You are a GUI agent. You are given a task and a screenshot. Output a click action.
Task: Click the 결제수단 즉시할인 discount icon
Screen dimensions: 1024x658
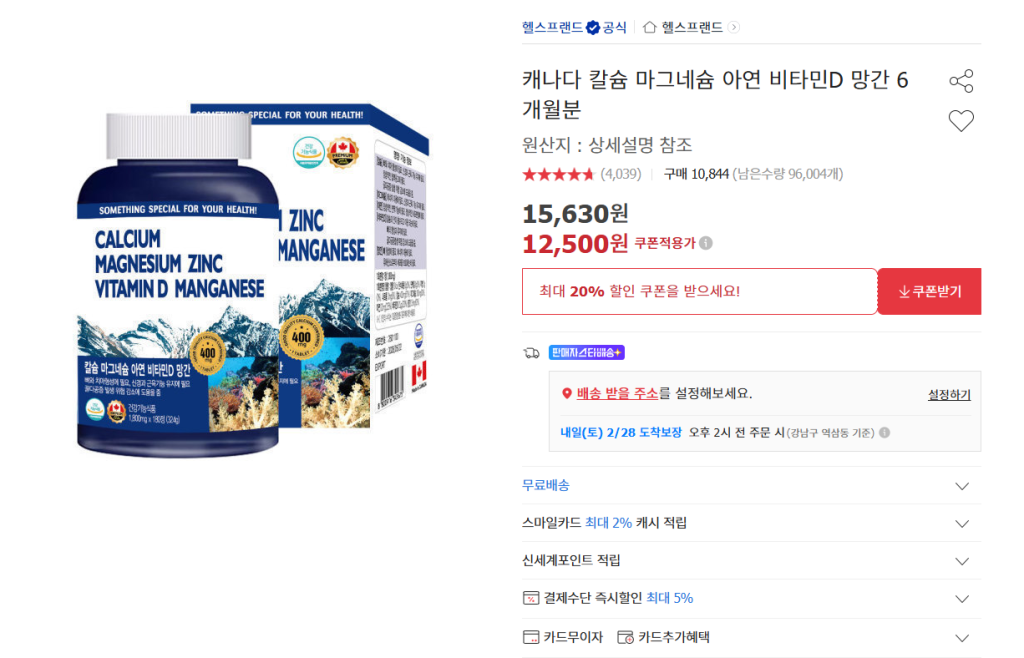(x=531, y=598)
